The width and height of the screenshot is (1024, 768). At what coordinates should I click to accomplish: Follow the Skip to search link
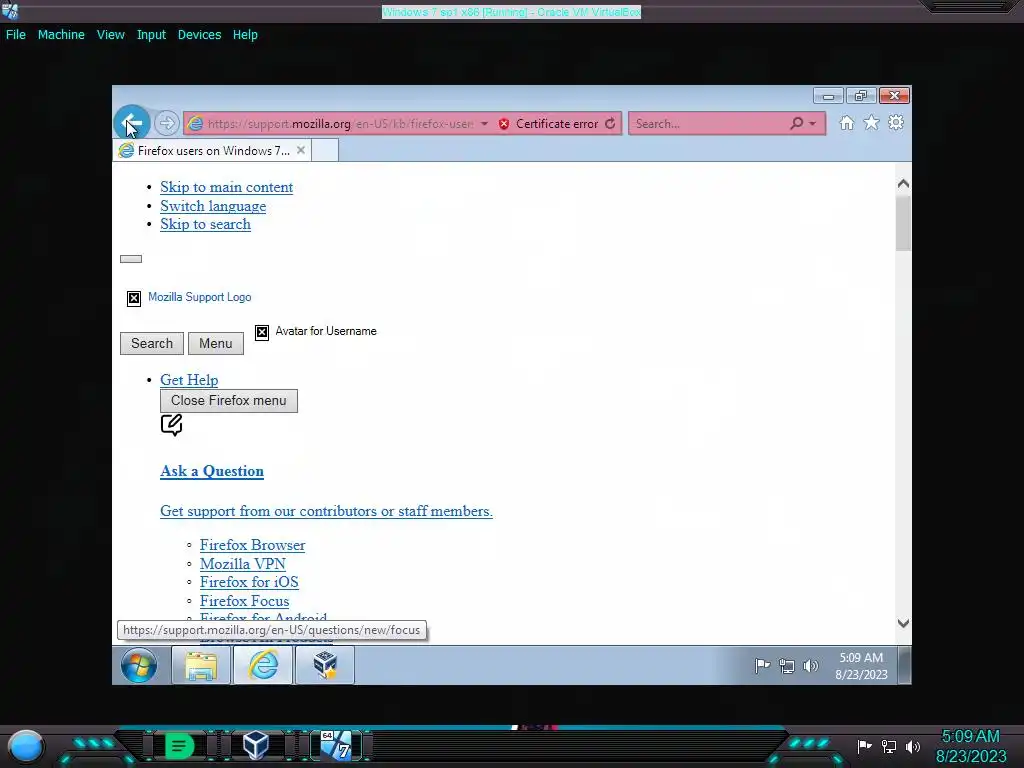click(x=205, y=224)
